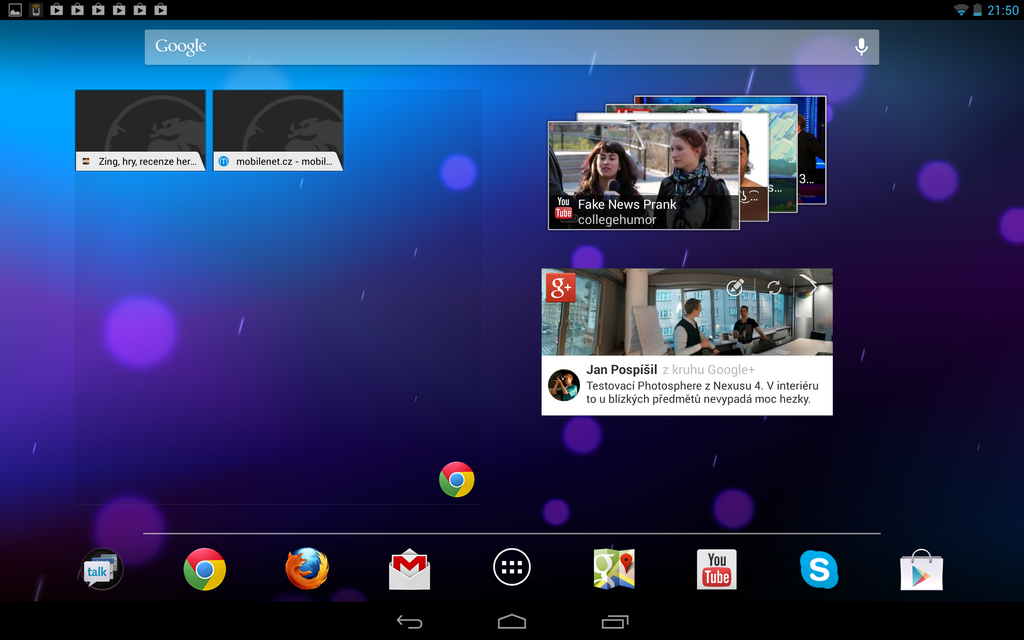Compose a post via the Google+ pencil icon
Viewport: 1024px width, 640px height.
coord(736,287)
